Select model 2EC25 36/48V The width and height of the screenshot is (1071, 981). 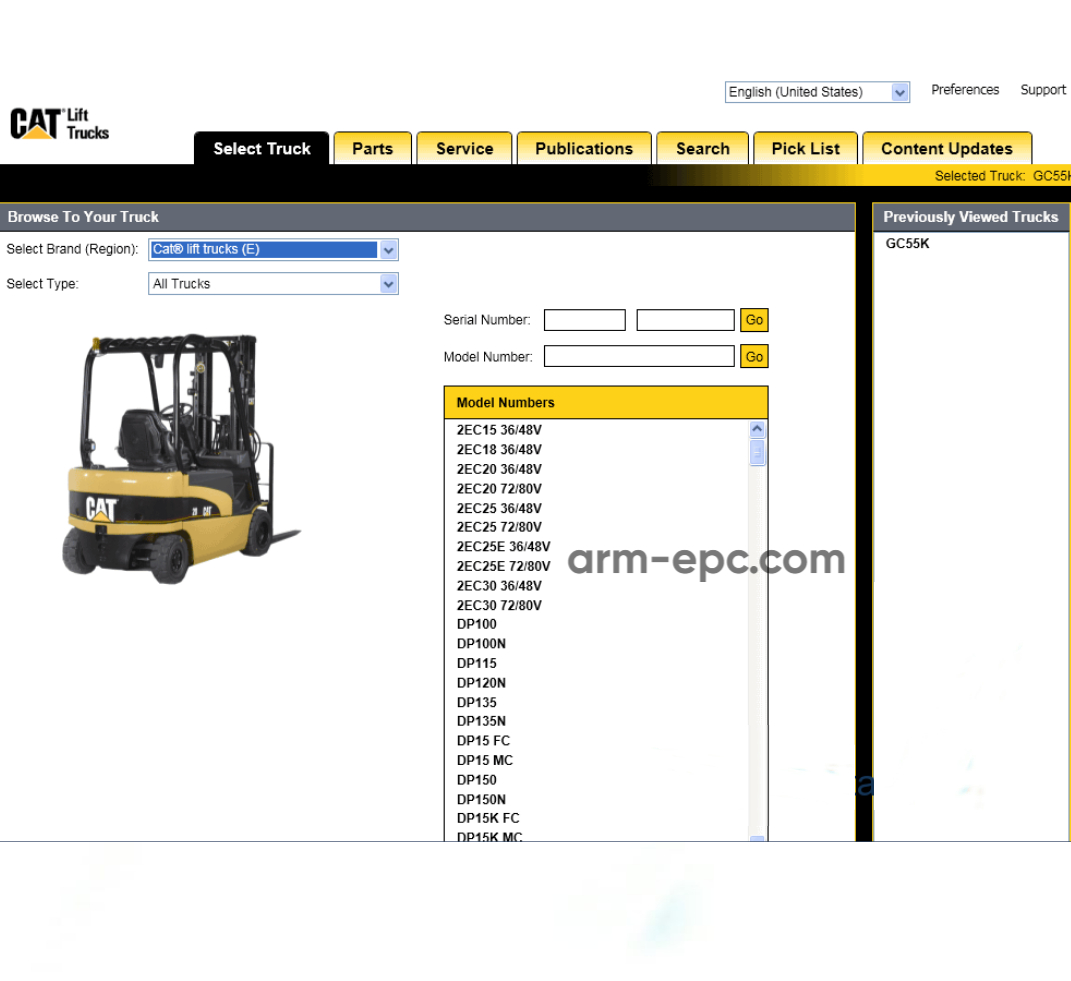[499, 508]
